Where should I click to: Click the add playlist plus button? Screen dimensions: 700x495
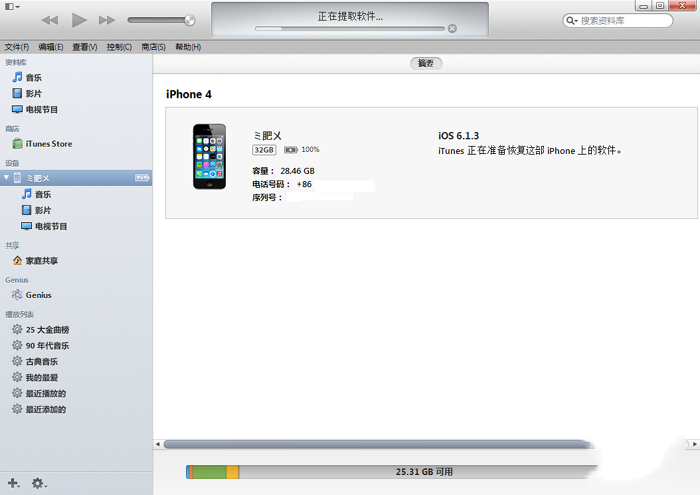(13, 483)
